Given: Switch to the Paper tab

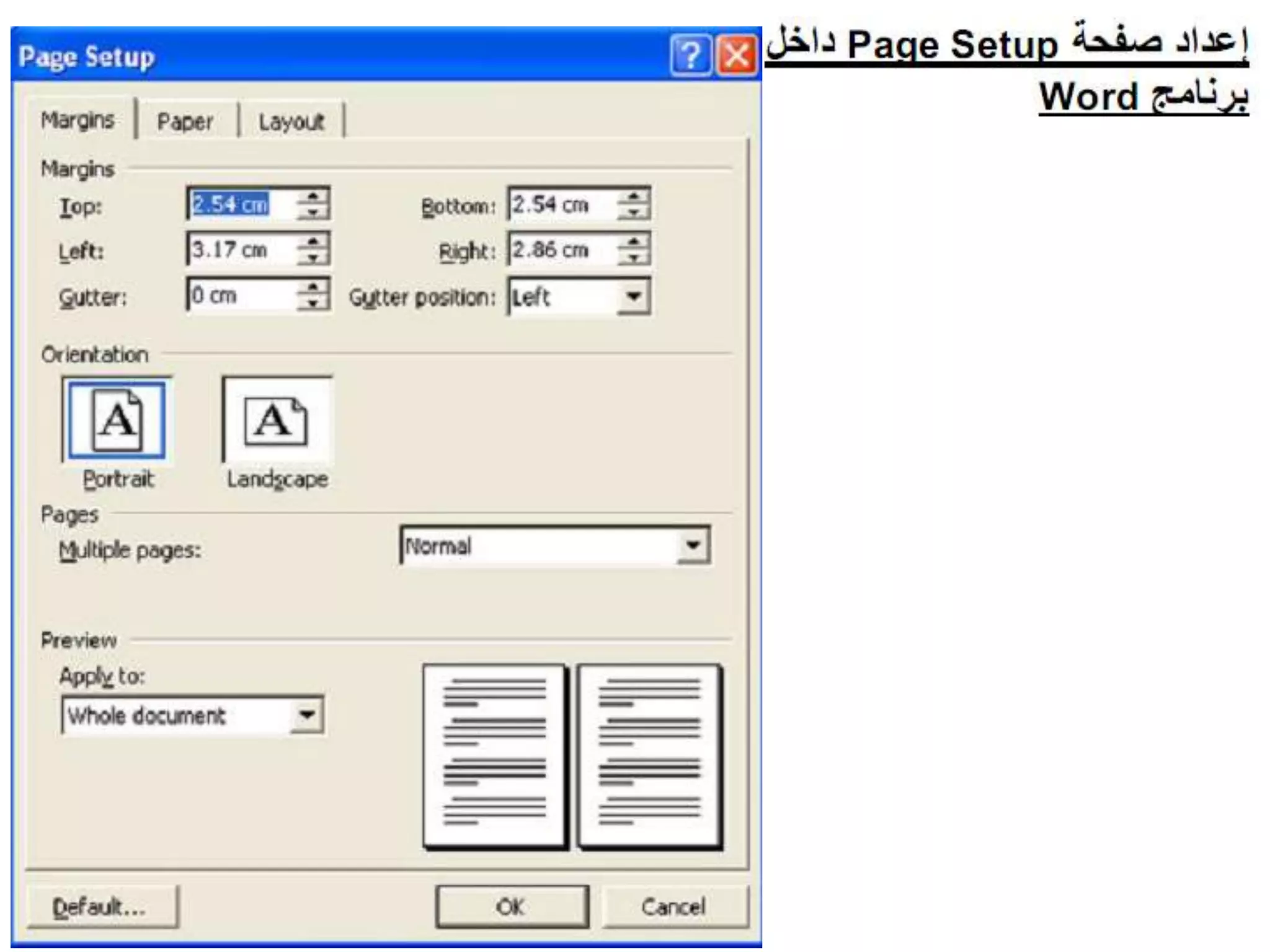Looking at the screenshot, I should tap(185, 121).
